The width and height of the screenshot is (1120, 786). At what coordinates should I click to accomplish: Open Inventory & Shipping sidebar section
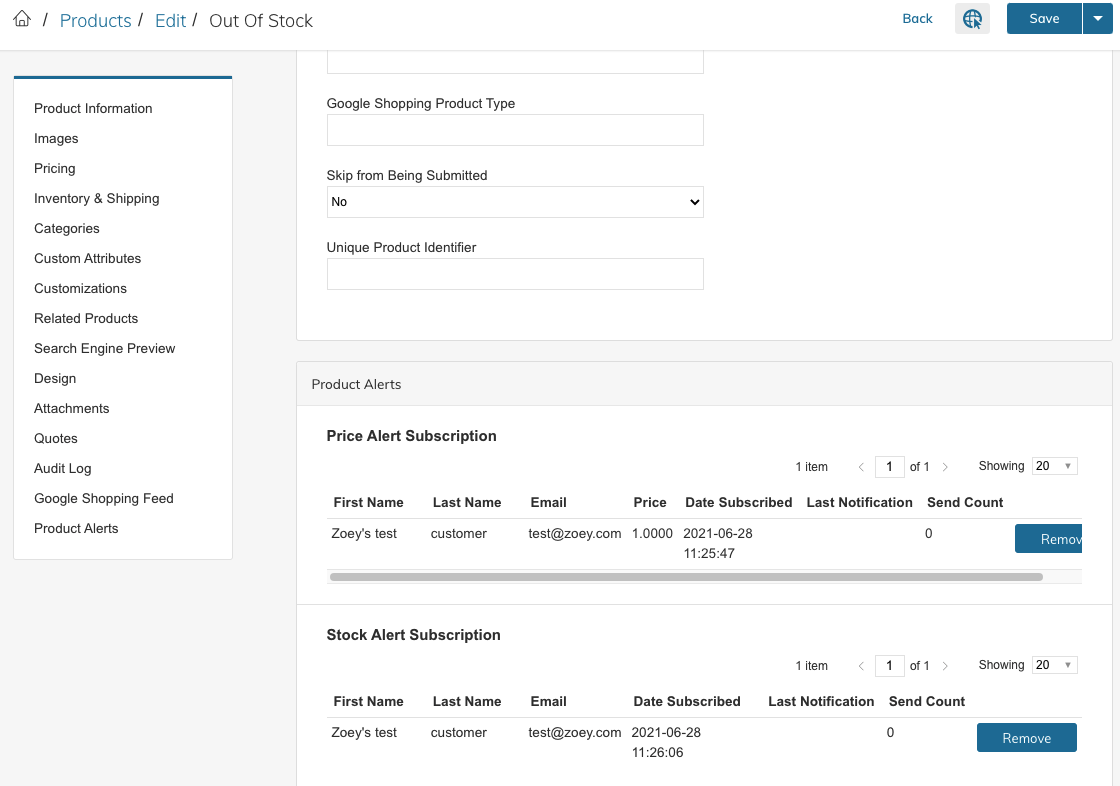[x=96, y=199]
